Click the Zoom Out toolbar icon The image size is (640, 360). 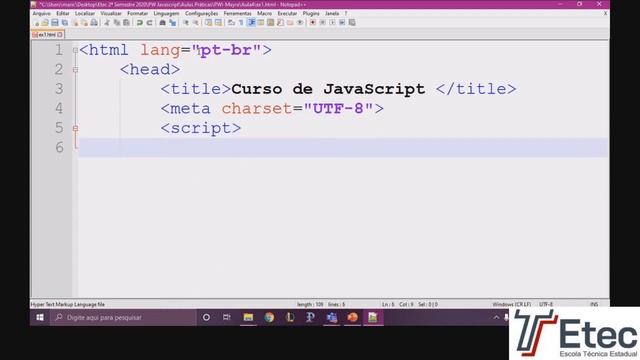[196, 23]
